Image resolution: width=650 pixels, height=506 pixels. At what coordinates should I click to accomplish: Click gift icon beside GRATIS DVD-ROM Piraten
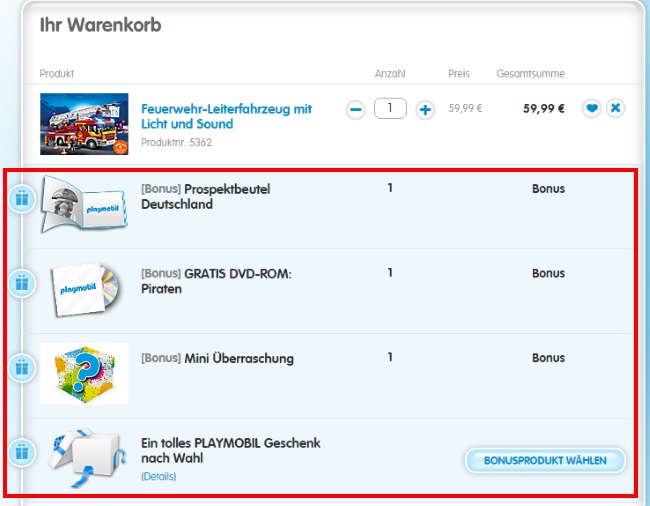(x=22, y=283)
